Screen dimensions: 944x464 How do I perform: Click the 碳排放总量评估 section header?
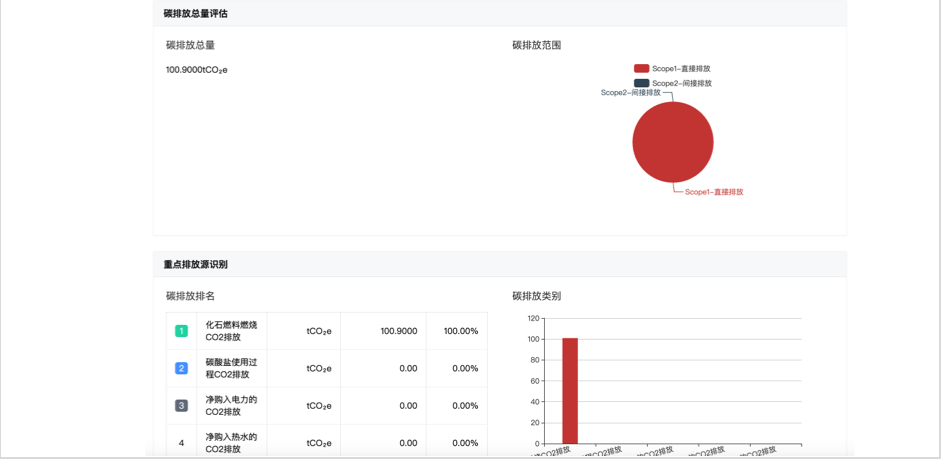pyautogui.click(x=196, y=13)
